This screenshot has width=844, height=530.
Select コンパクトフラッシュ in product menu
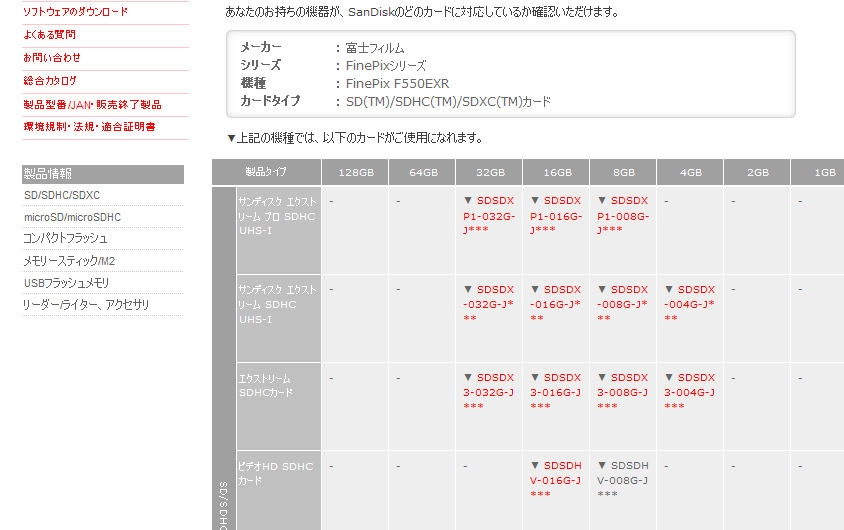pyautogui.click(x=65, y=238)
